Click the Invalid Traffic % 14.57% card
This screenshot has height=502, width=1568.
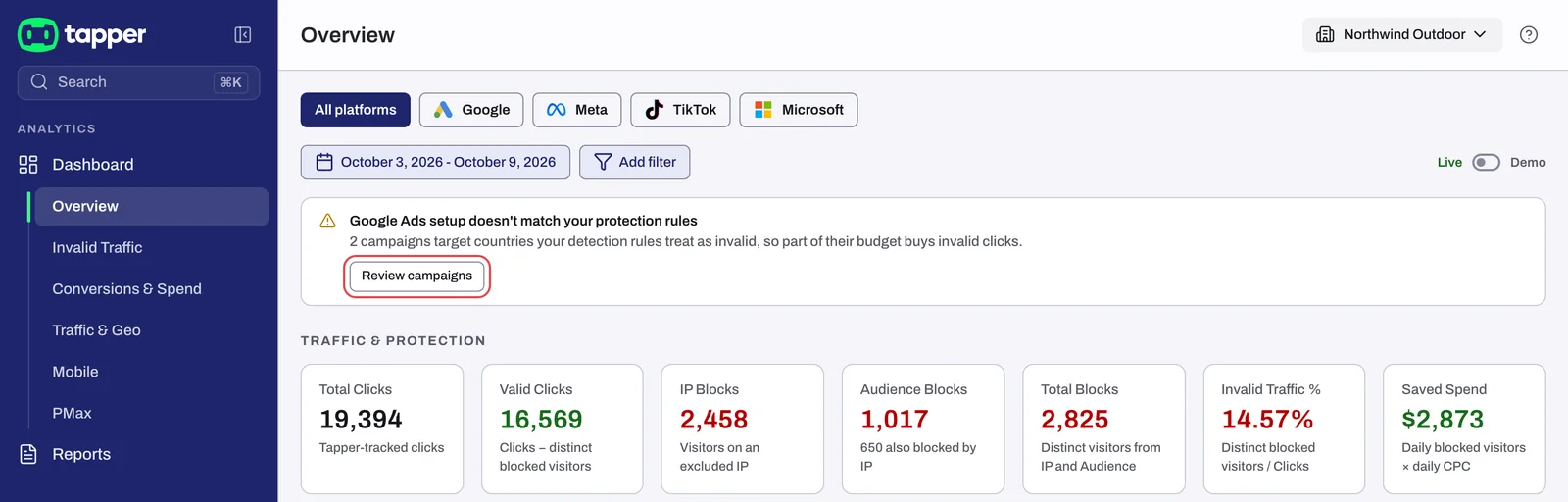[x=1284, y=428]
